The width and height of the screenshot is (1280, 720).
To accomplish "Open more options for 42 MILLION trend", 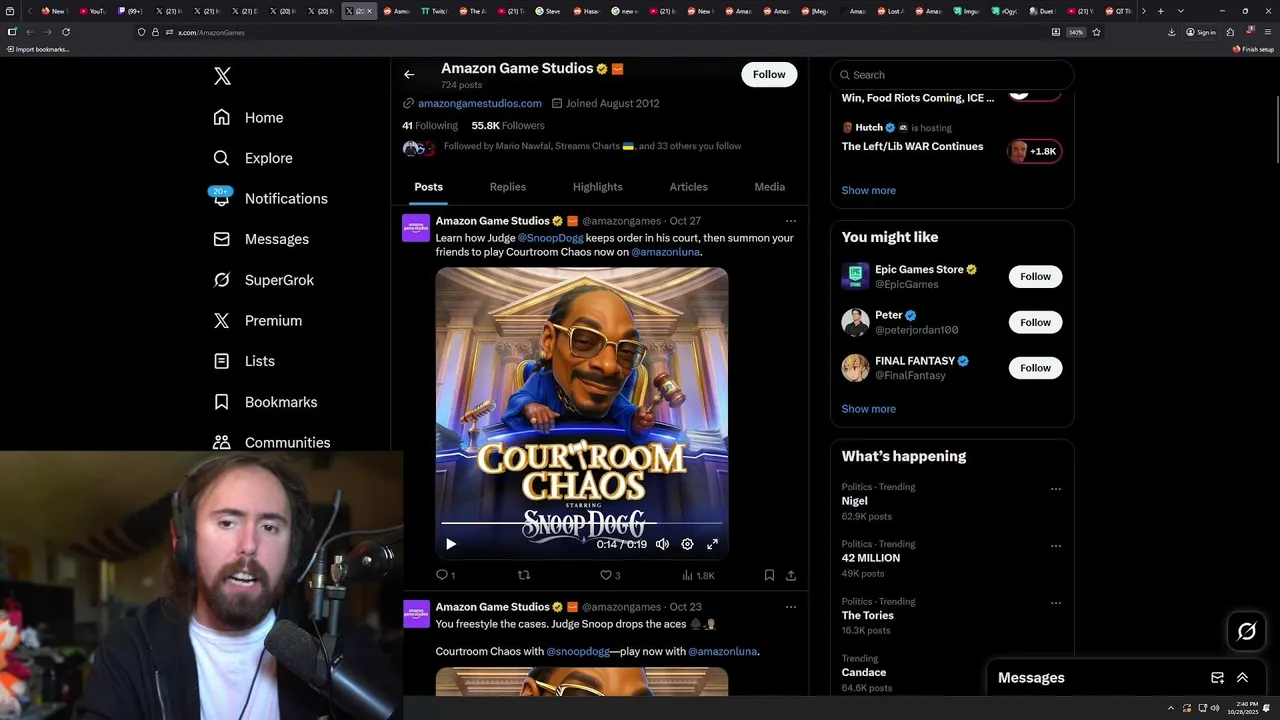I will point(1056,546).
